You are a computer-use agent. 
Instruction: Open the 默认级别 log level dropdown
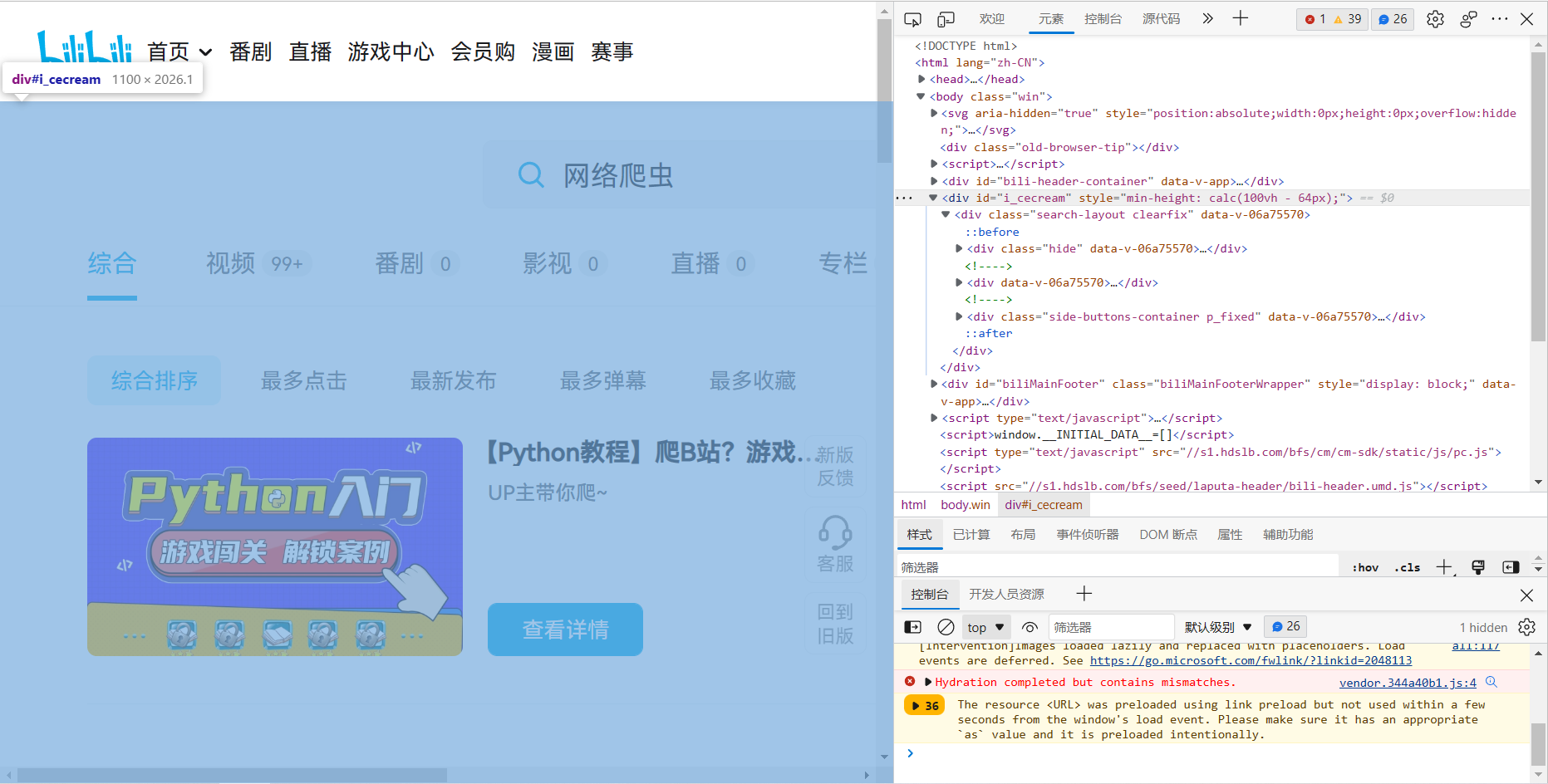1218,627
